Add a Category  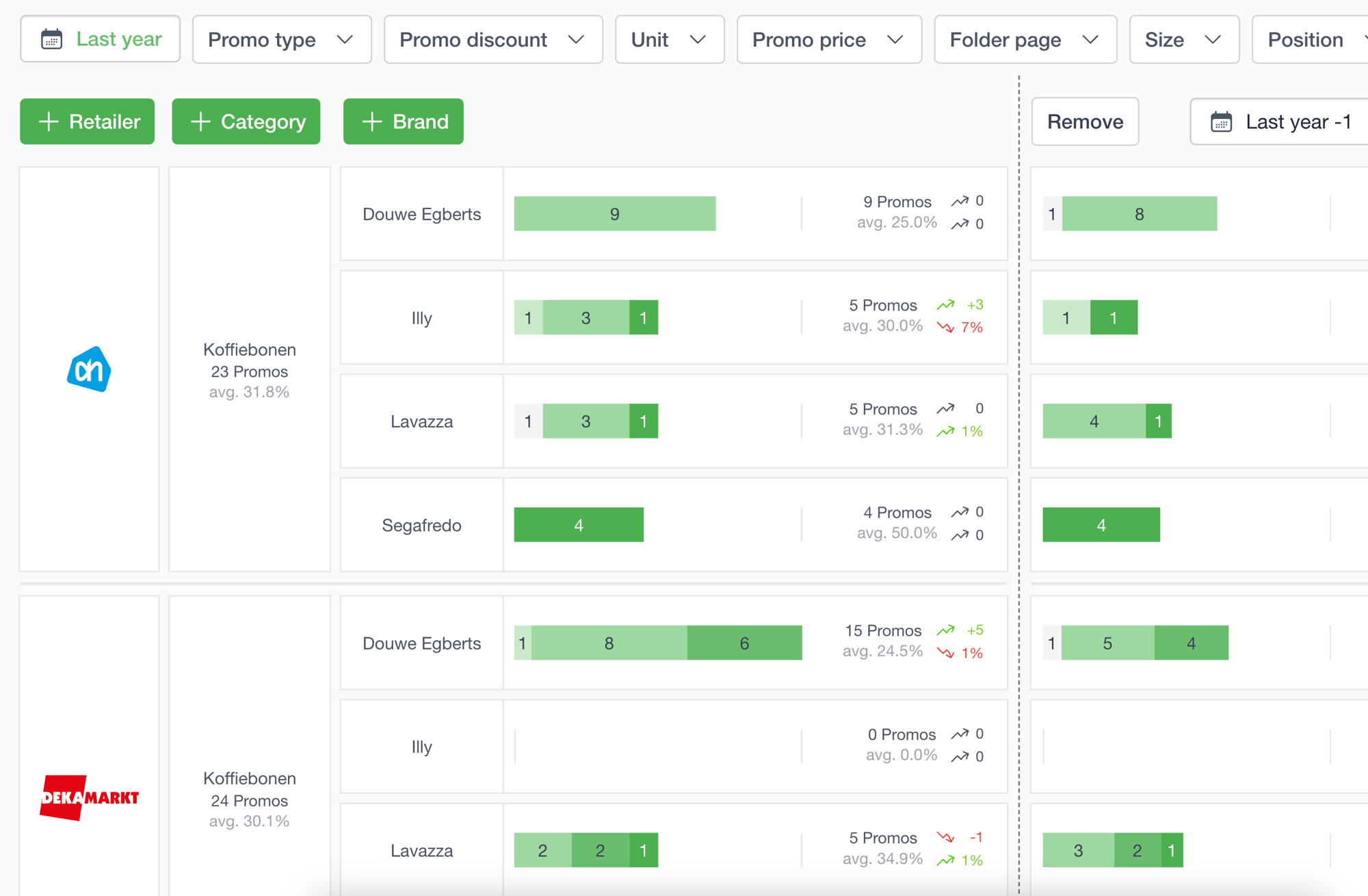[x=246, y=122]
